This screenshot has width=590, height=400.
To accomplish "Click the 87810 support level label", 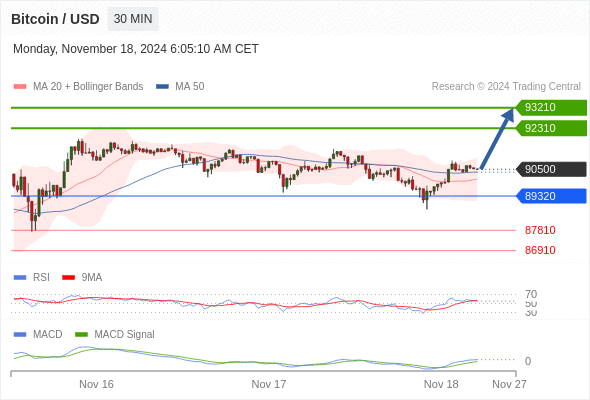I will point(540,230).
